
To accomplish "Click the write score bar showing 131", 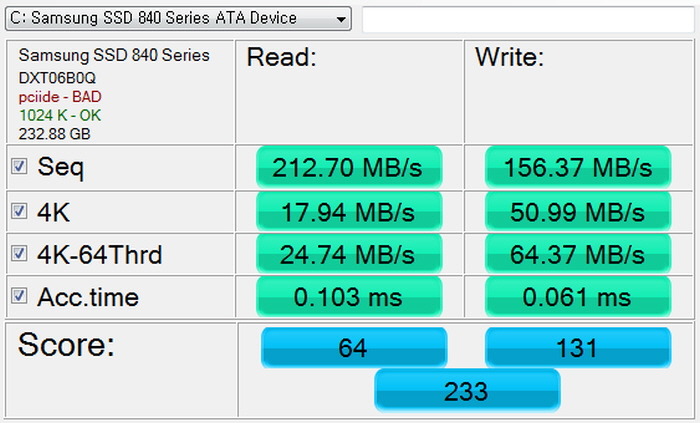I will [578, 348].
